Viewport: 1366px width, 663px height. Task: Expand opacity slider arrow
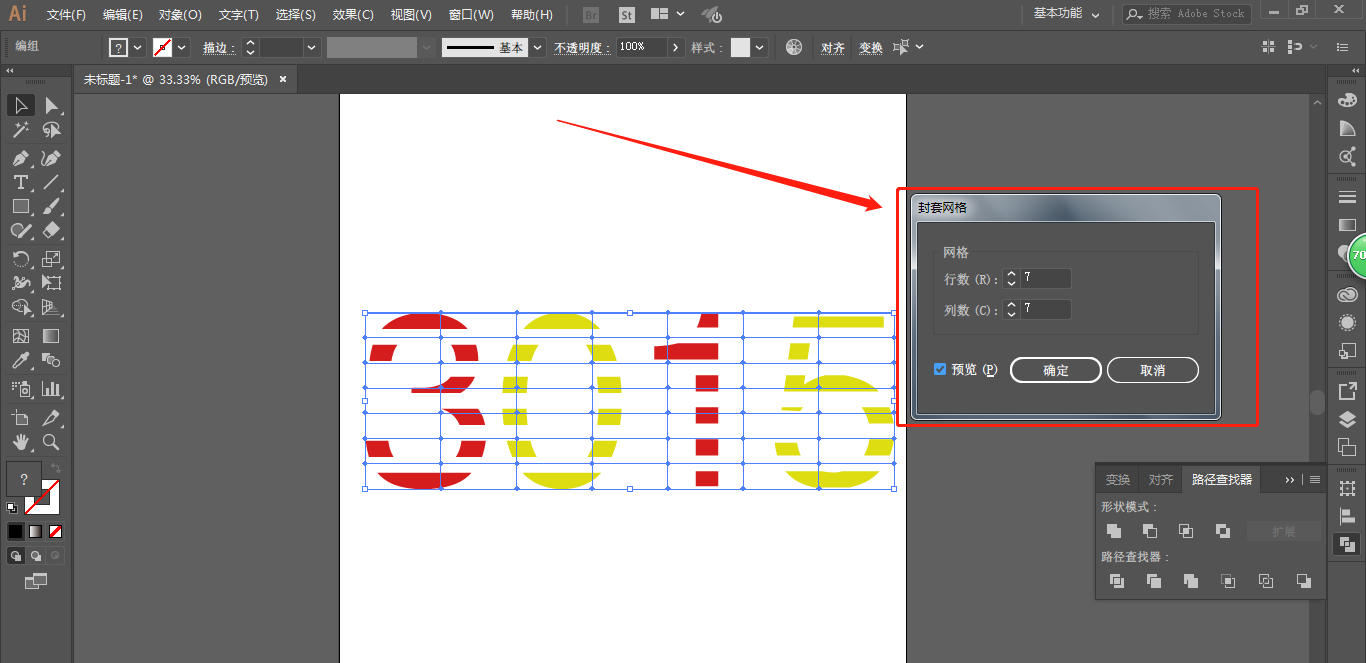point(676,47)
